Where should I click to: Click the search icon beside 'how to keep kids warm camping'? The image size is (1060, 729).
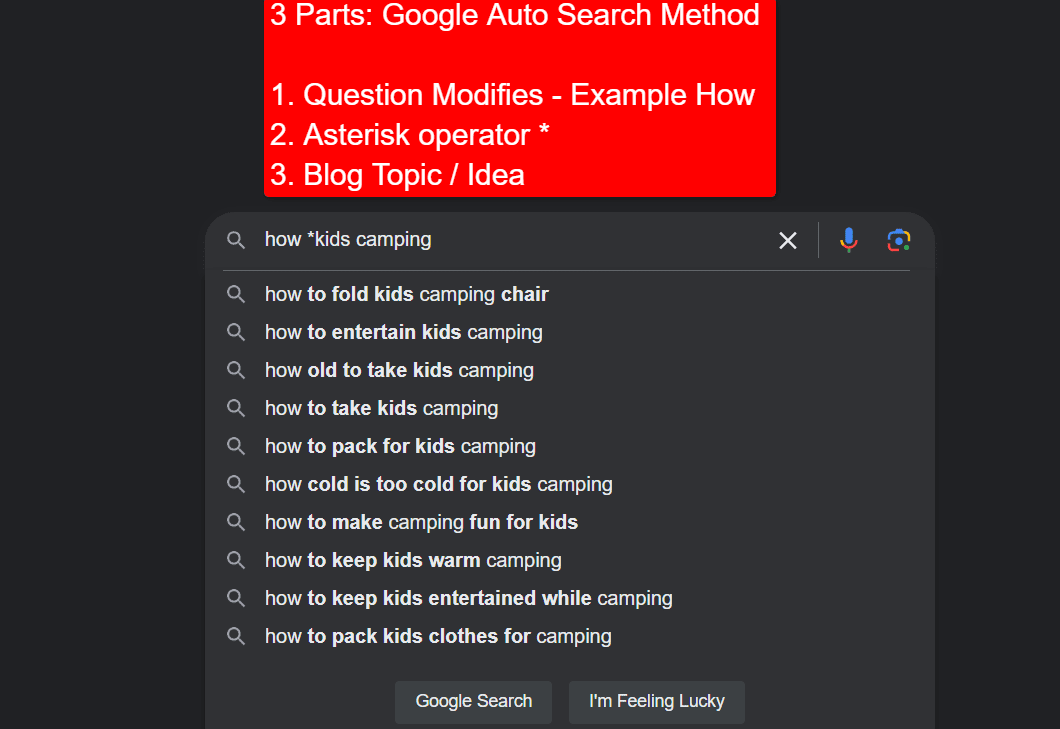[236, 559]
